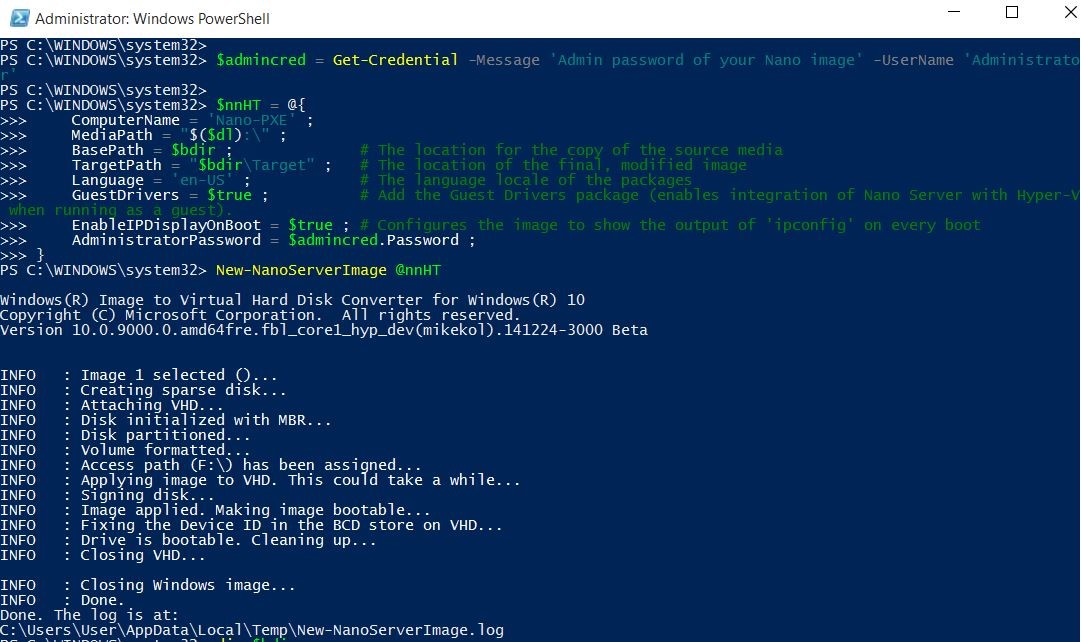This screenshot has width=1081, height=642.
Task: Click the 'Copyright (C) Microsoft Corporation' line
Action: [261, 315]
